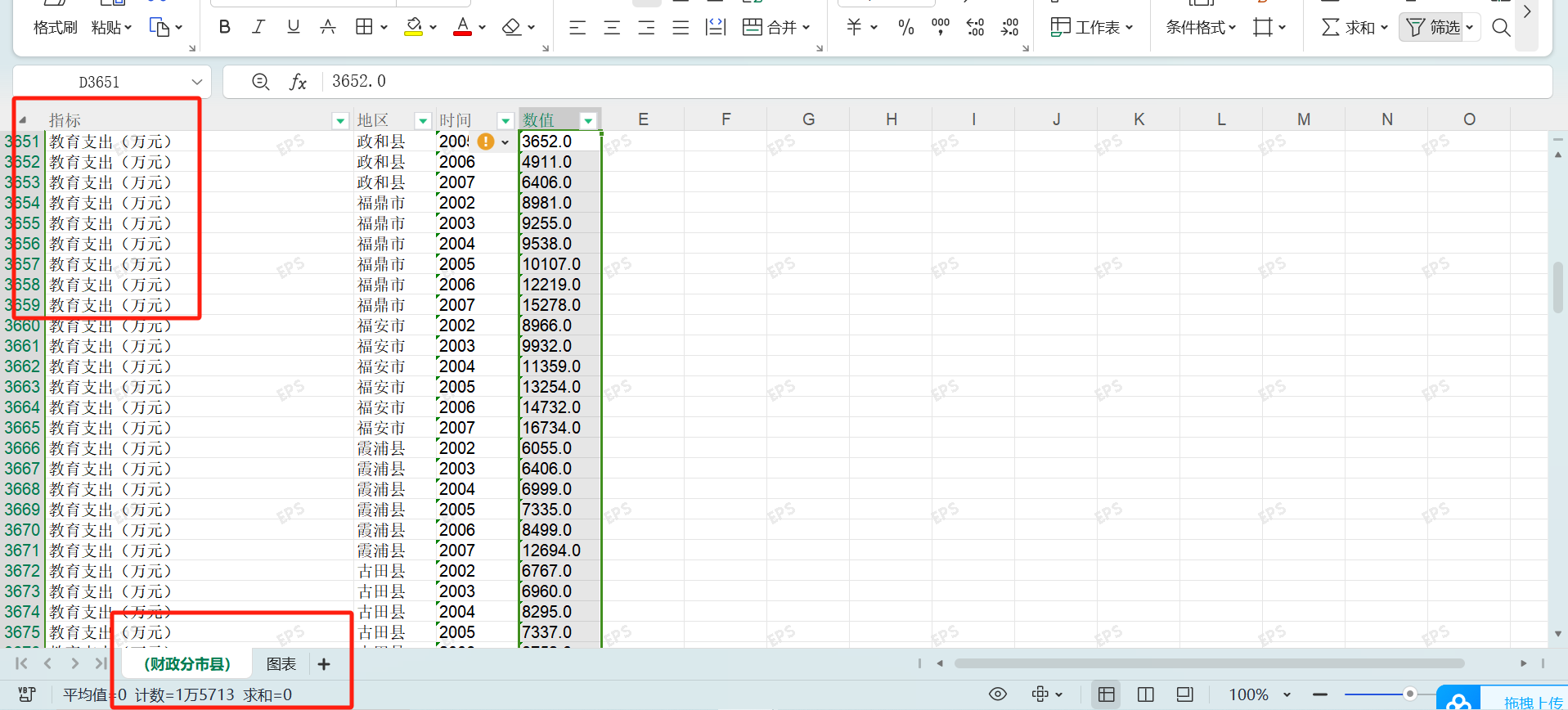Click the horizontal scrollbar
This screenshot has width=1568, height=710.
pos(1209,663)
